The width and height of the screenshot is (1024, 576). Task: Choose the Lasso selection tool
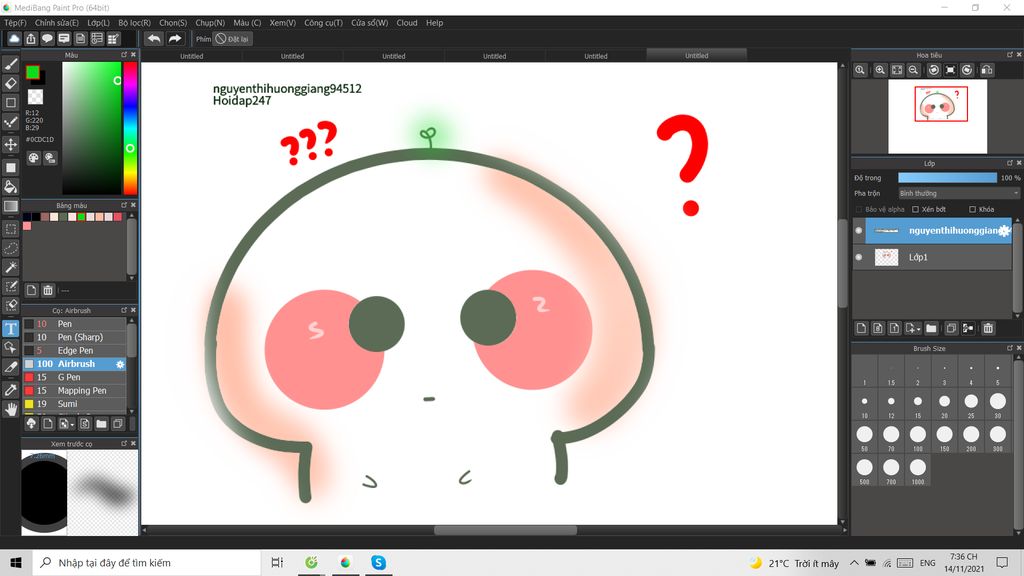[10, 248]
